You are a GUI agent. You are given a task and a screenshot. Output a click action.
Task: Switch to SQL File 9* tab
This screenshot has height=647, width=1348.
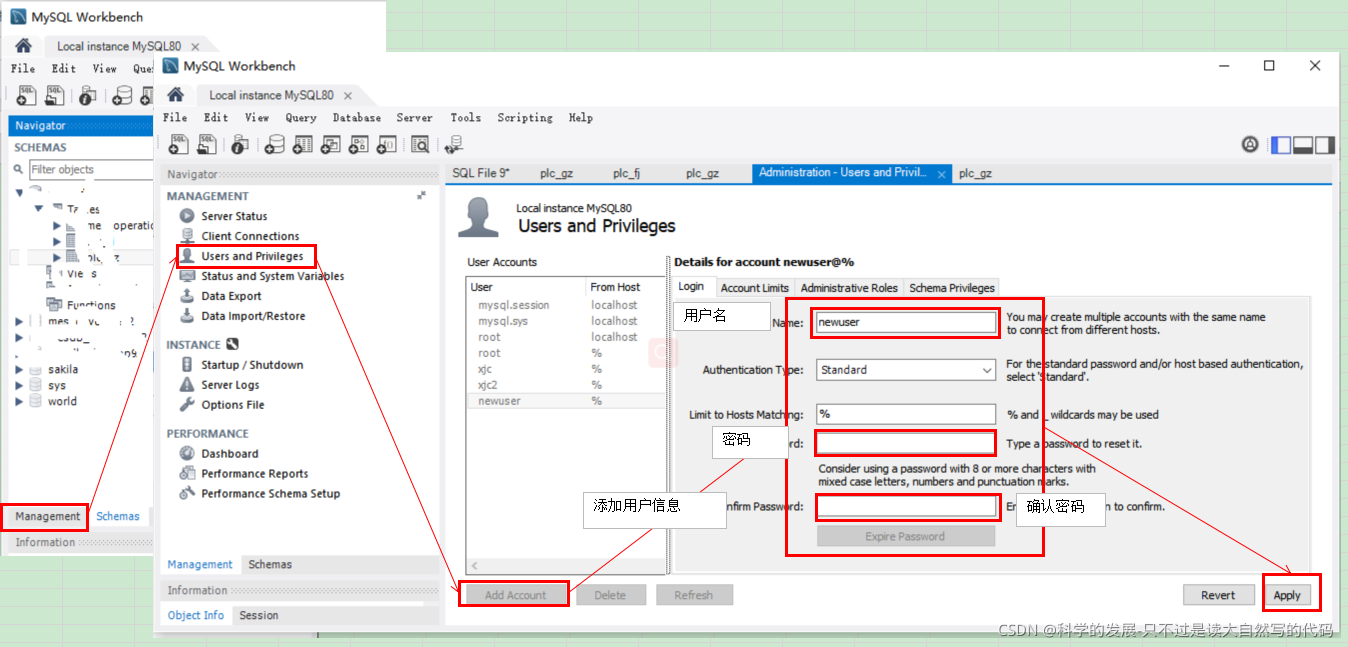[481, 173]
